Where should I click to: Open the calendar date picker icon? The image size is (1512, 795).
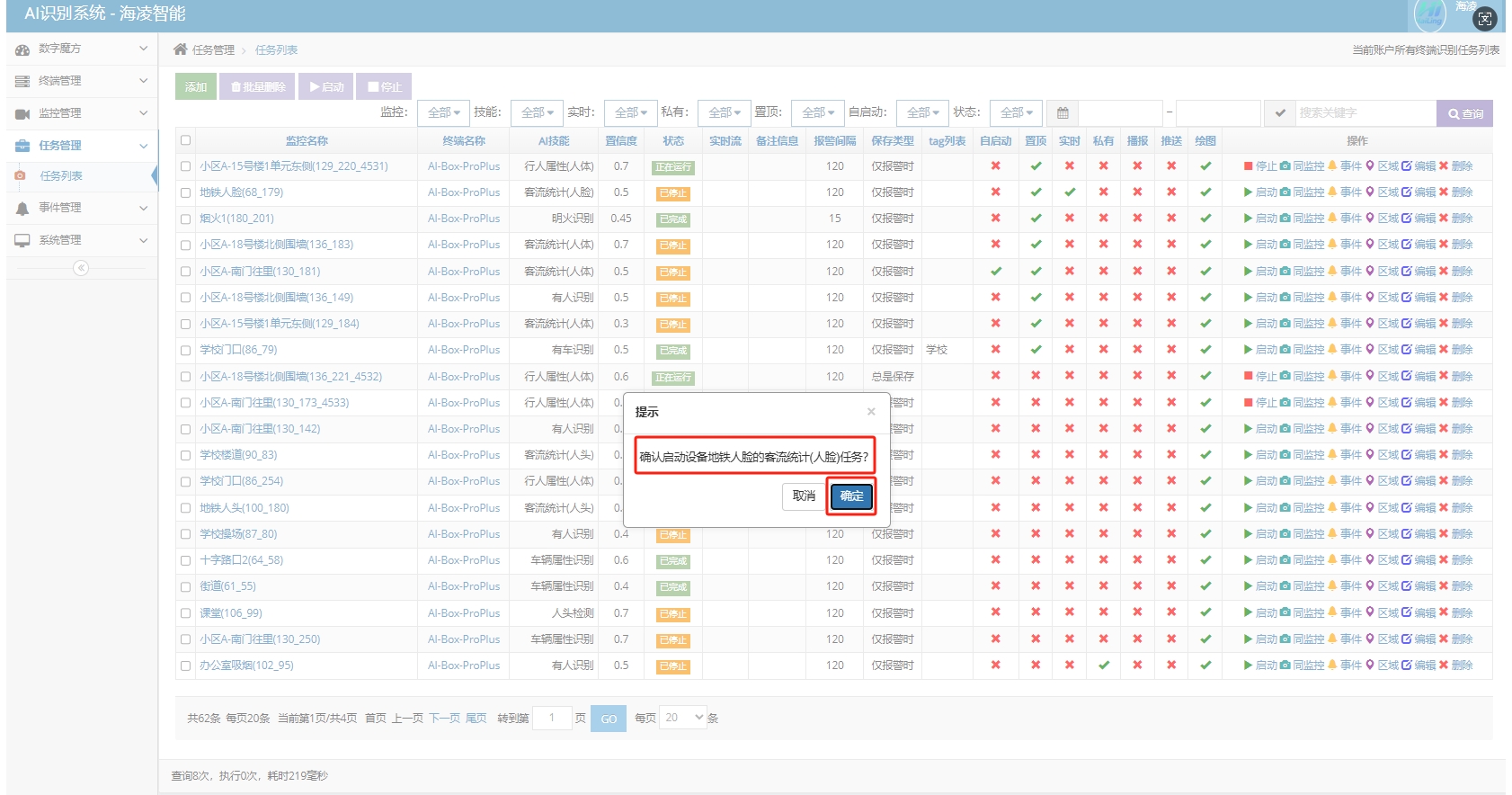pos(1063,113)
